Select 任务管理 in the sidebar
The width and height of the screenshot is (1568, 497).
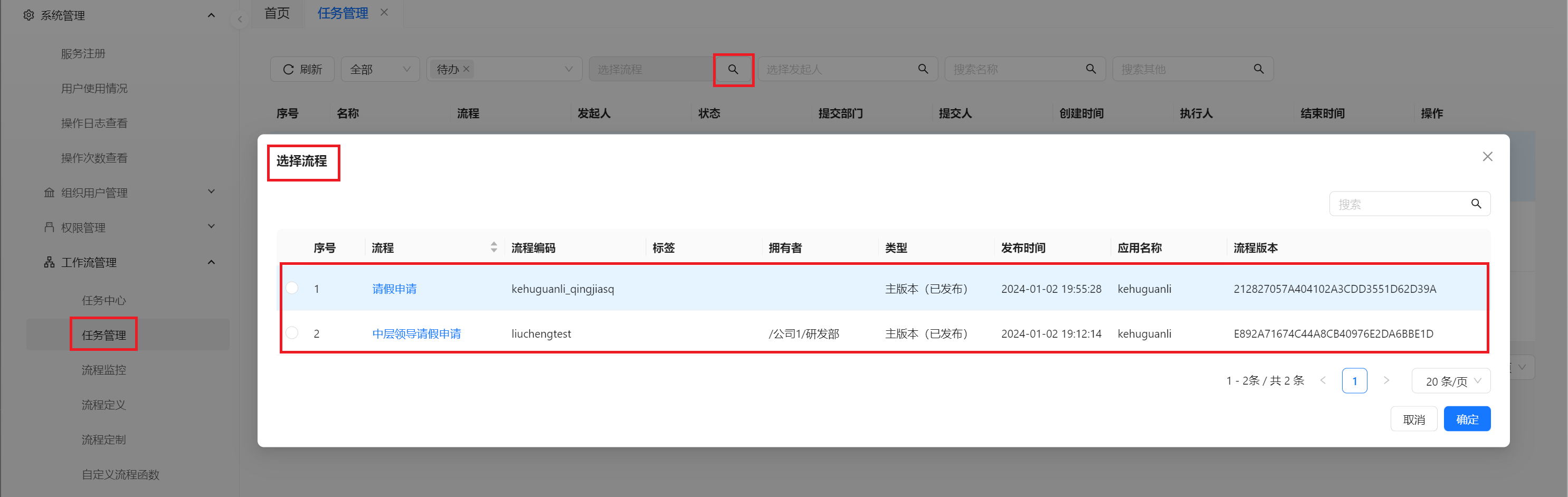click(104, 334)
